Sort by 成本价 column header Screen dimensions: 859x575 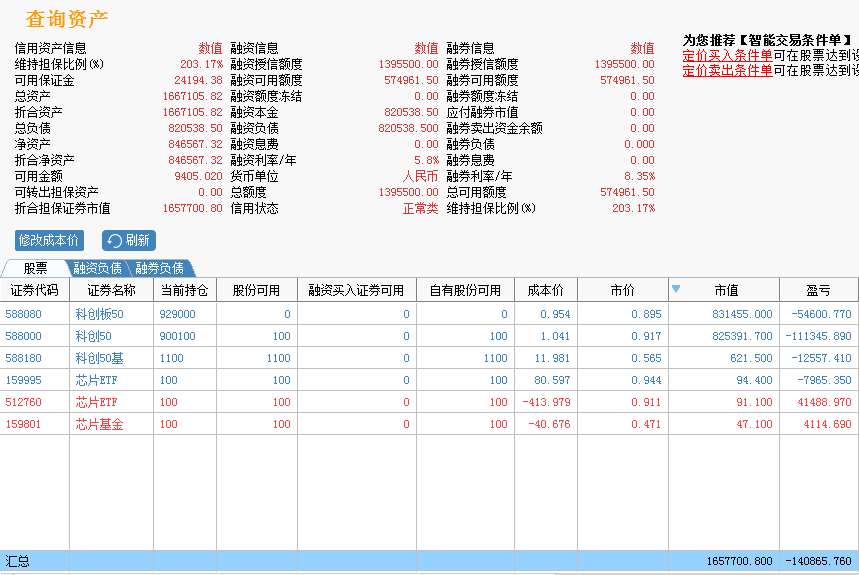pos(546,290)
